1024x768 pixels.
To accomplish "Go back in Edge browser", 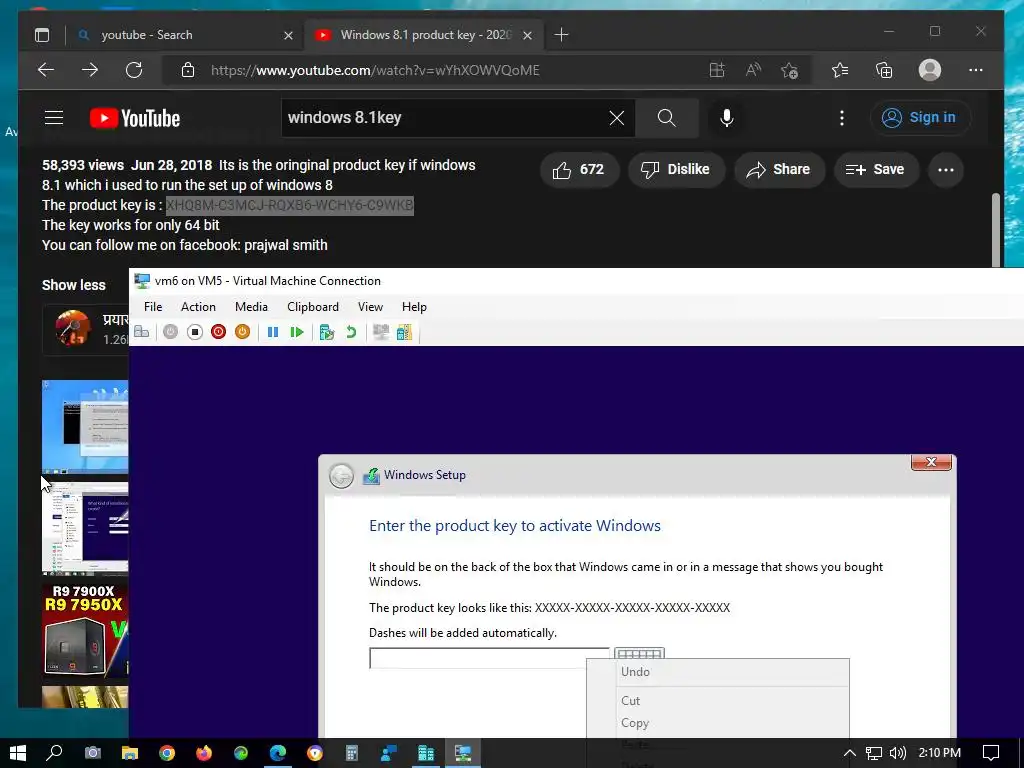I will (x=46, y=70).
